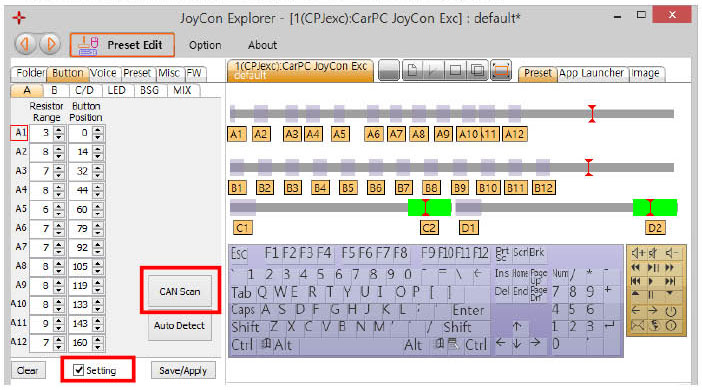The width and height of the screenshot is (702, 390).
Task: Click the play/pause media key icon
Action: tap(653, 268)
